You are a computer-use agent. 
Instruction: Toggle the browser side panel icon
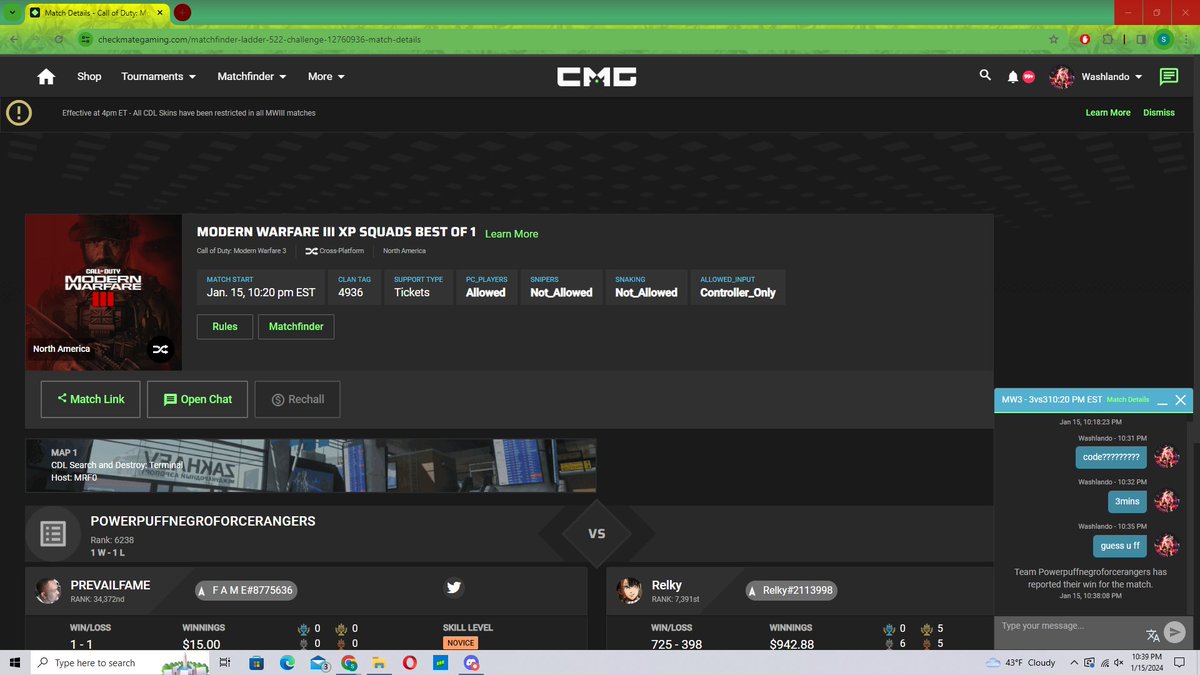[x=1141, y=39]
